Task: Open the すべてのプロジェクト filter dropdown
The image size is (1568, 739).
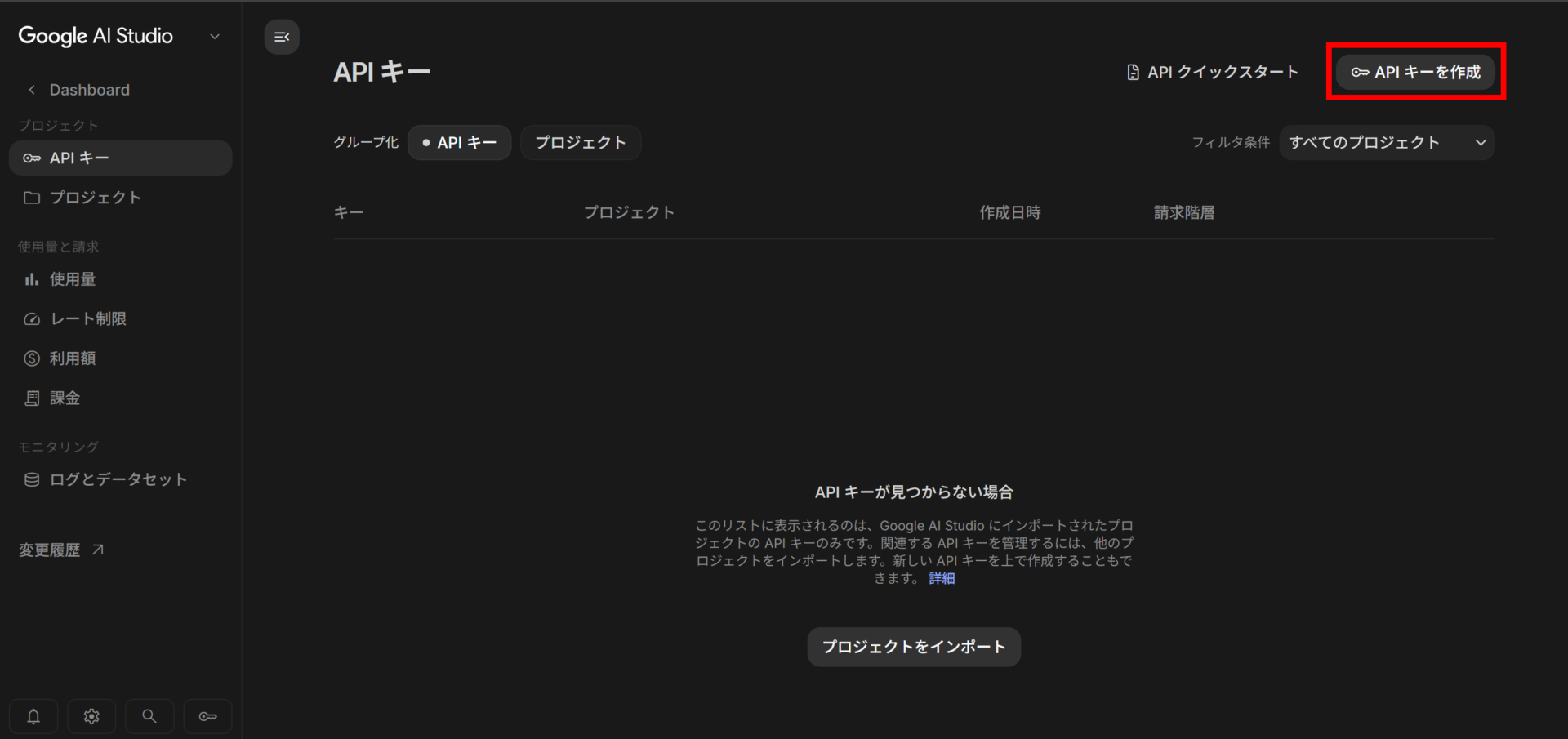Action: tap(1387, 143)
